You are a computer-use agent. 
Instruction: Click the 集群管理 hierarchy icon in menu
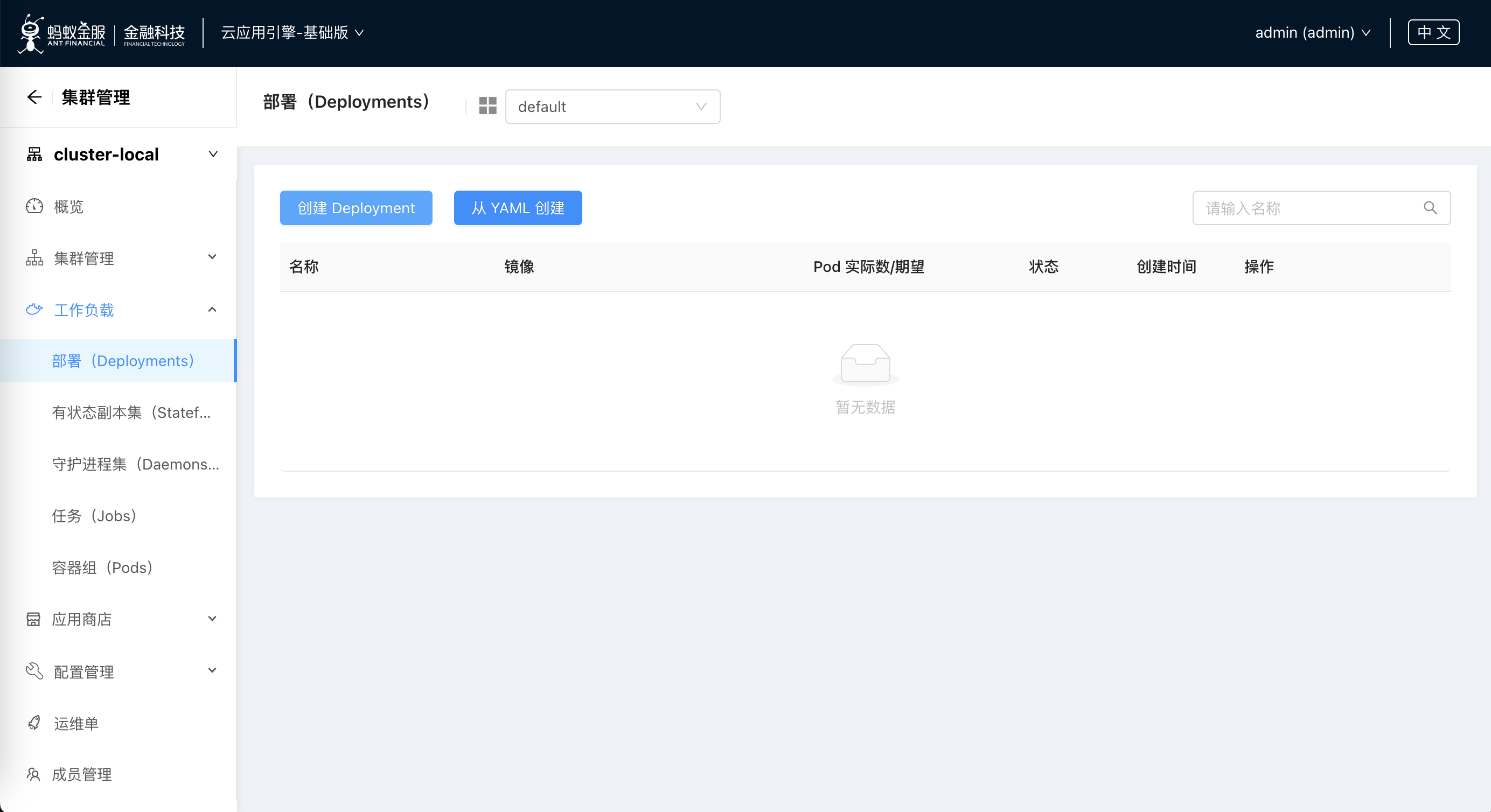(x=34, y=257)
